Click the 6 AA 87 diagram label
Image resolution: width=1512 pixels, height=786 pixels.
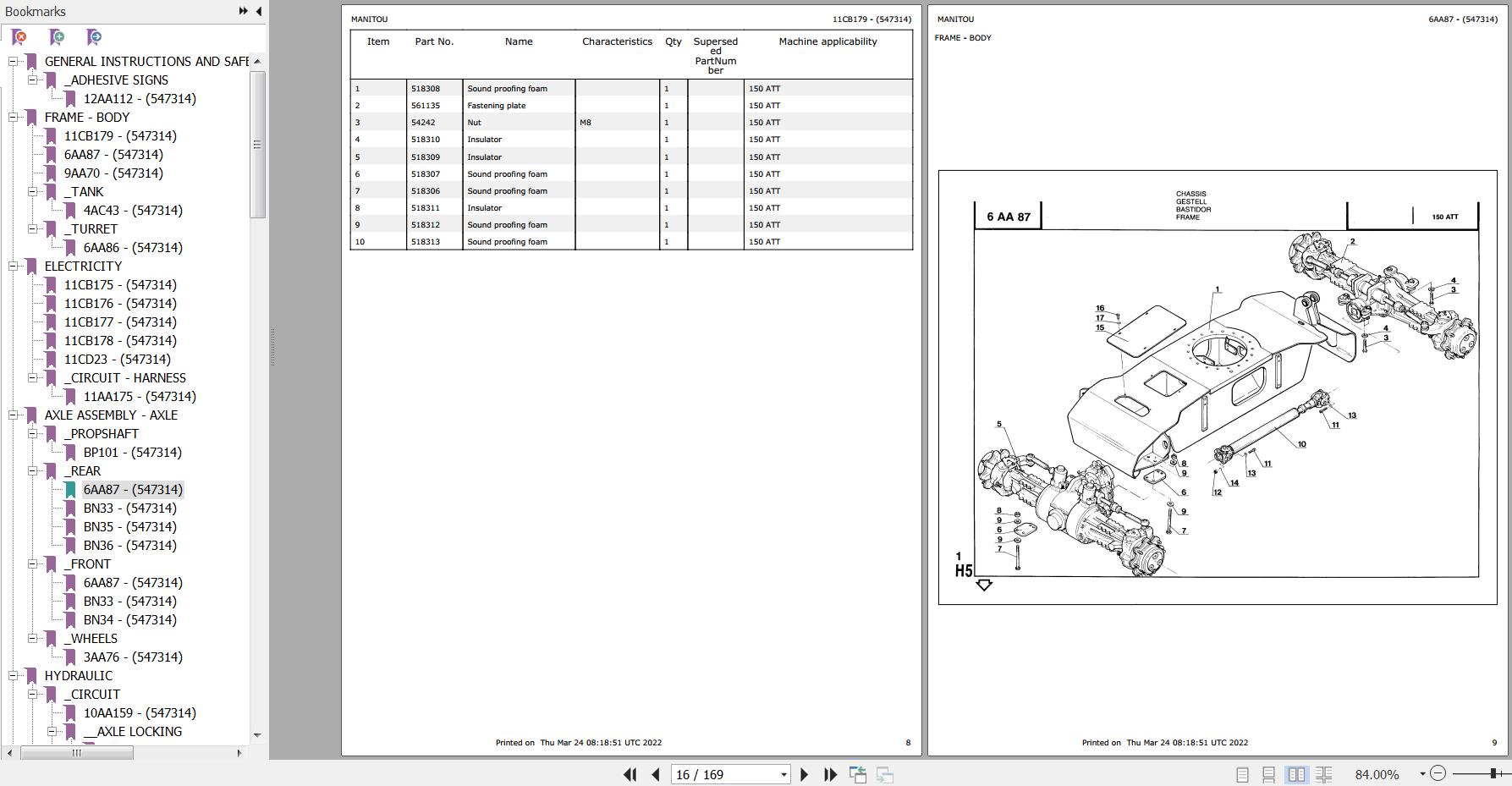(1009, 217)
